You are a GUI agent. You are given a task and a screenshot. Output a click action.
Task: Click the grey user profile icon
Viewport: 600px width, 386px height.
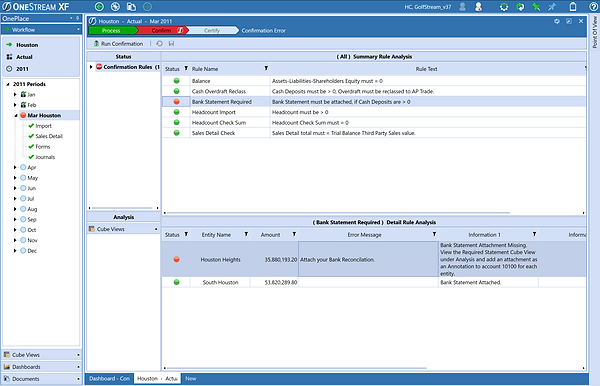tap(462, 7)
